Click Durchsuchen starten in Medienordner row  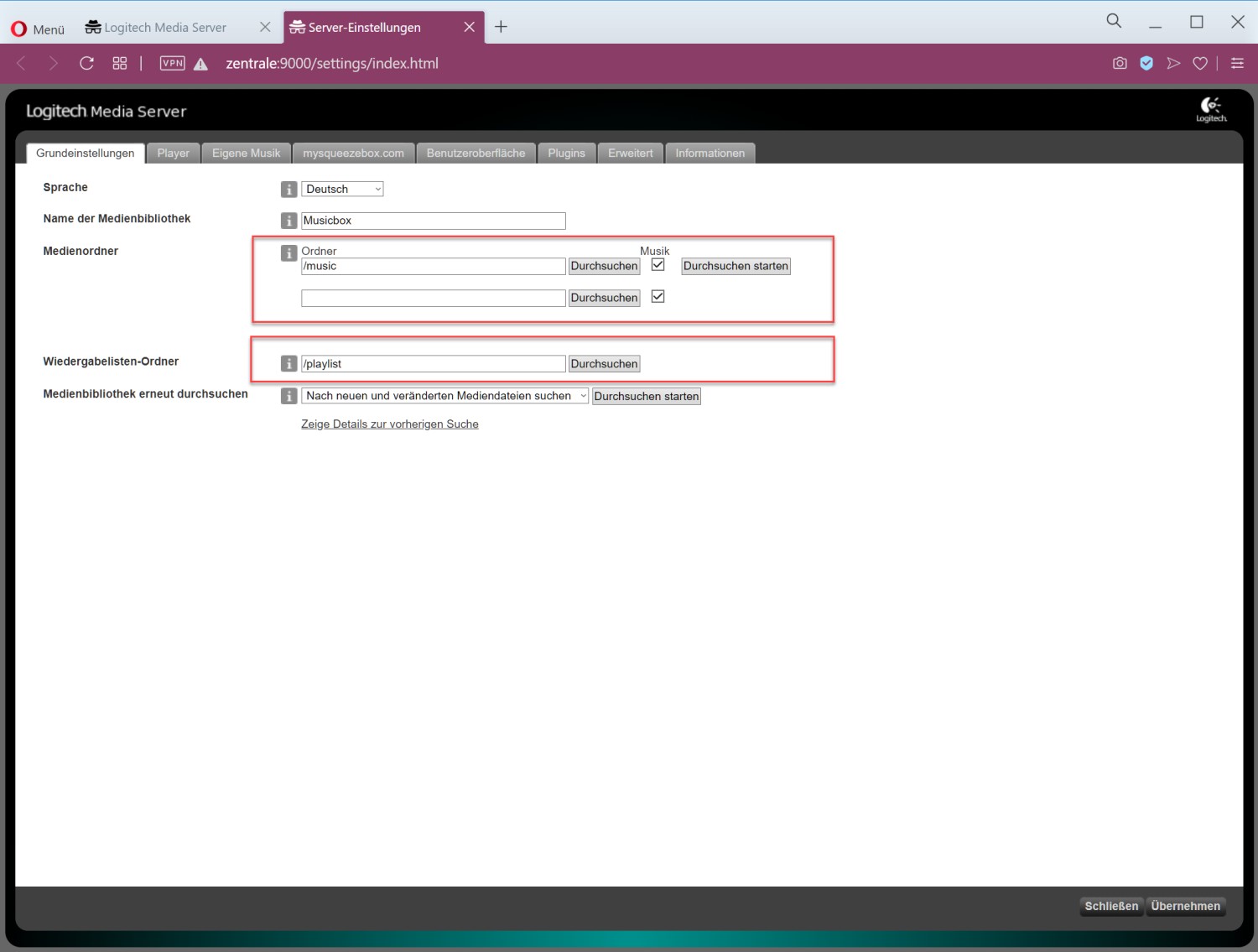pyautogui.click(x=736, y=266)
